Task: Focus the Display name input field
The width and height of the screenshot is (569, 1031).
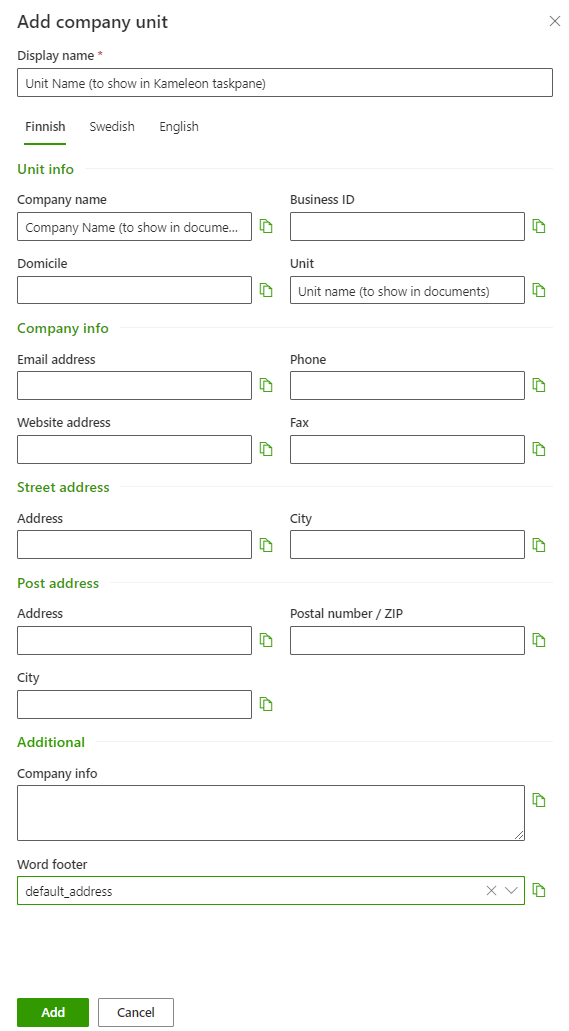Action: coord(285,83)
